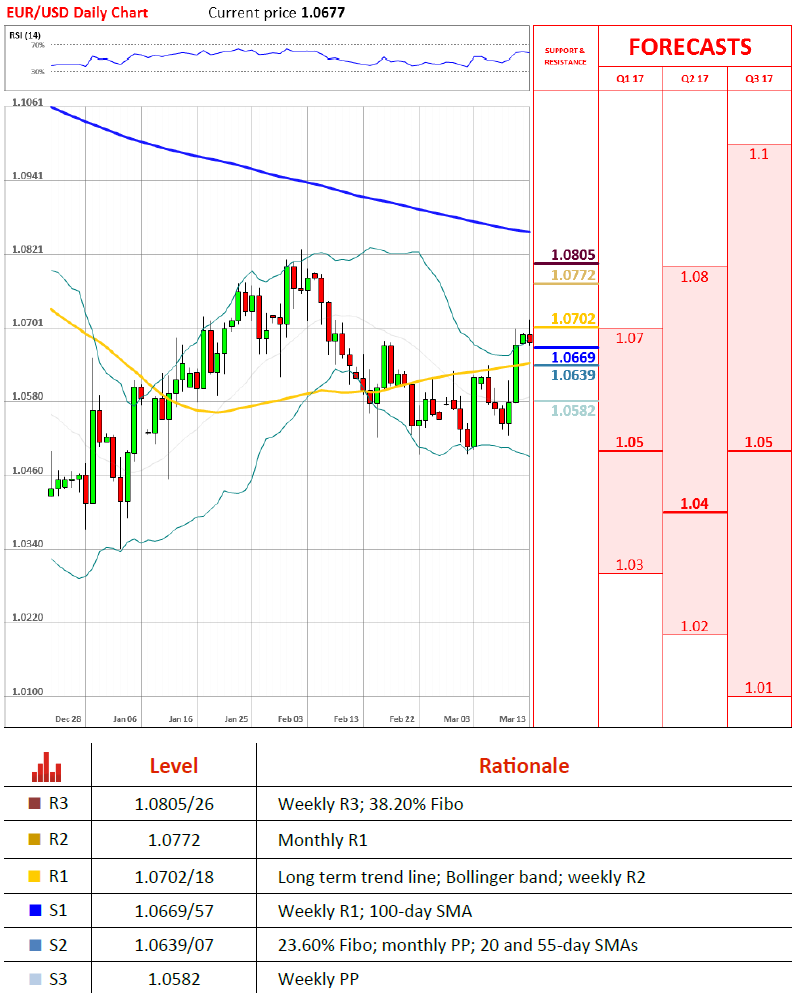Click the S1 blue color swatch
The height and width of the screenshot is (993, 801).
coord(35,910)
